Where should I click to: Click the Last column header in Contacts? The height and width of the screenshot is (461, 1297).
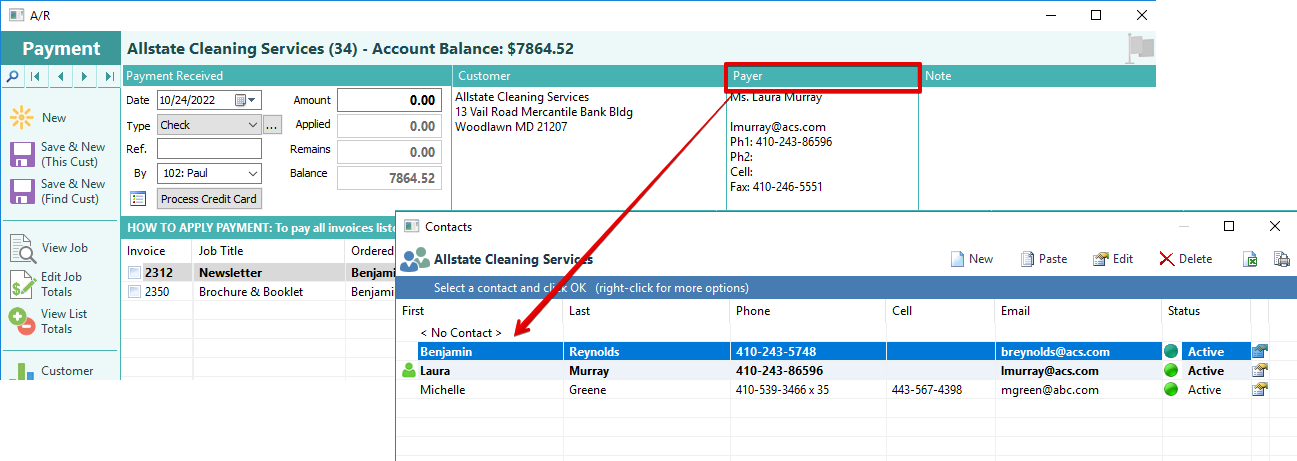click(647, 311)
